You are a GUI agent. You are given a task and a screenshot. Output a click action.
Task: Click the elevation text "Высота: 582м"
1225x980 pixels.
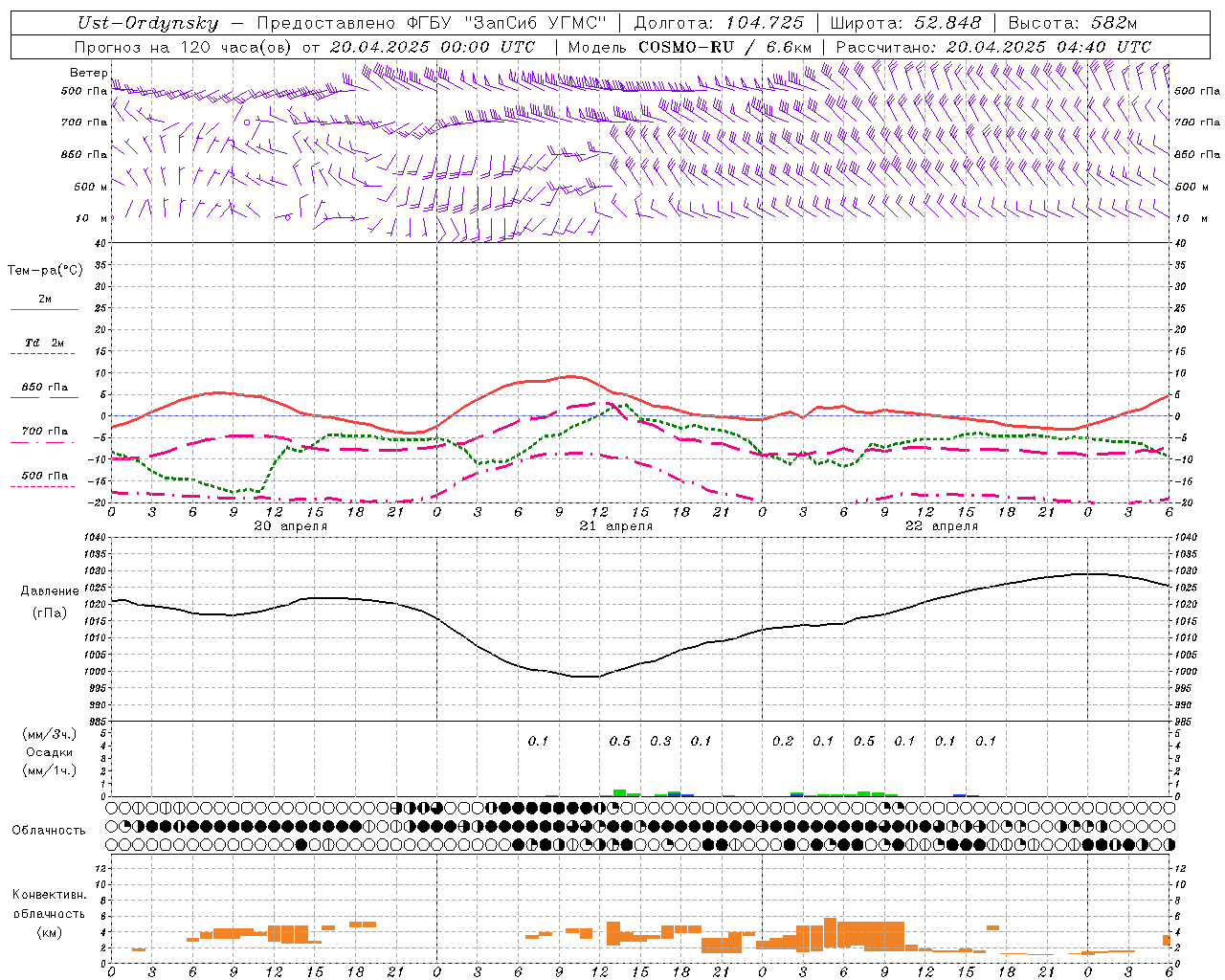click(1073, 24)
